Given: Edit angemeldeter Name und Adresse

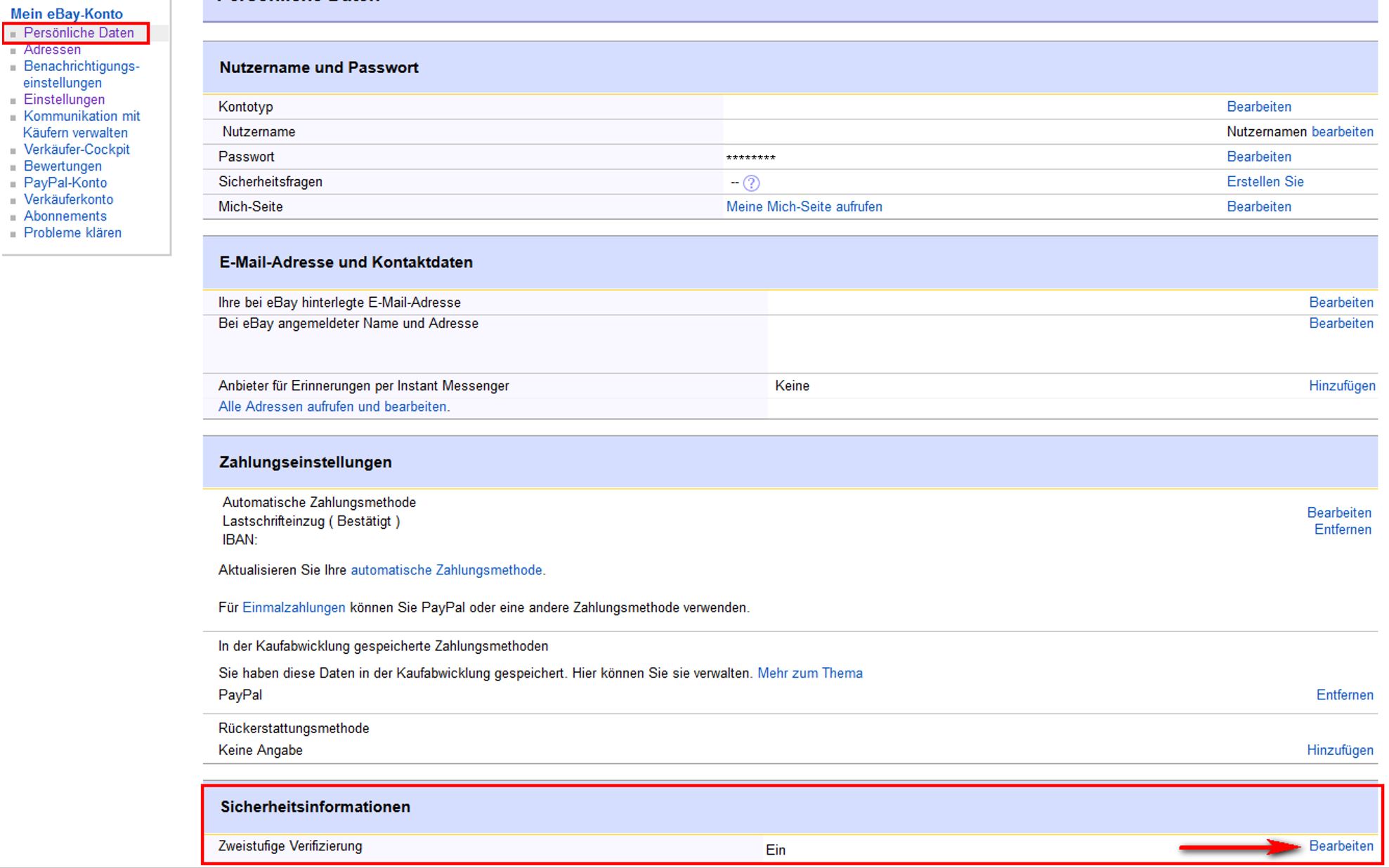Looking at the screenshot, I should point(1341,324).
